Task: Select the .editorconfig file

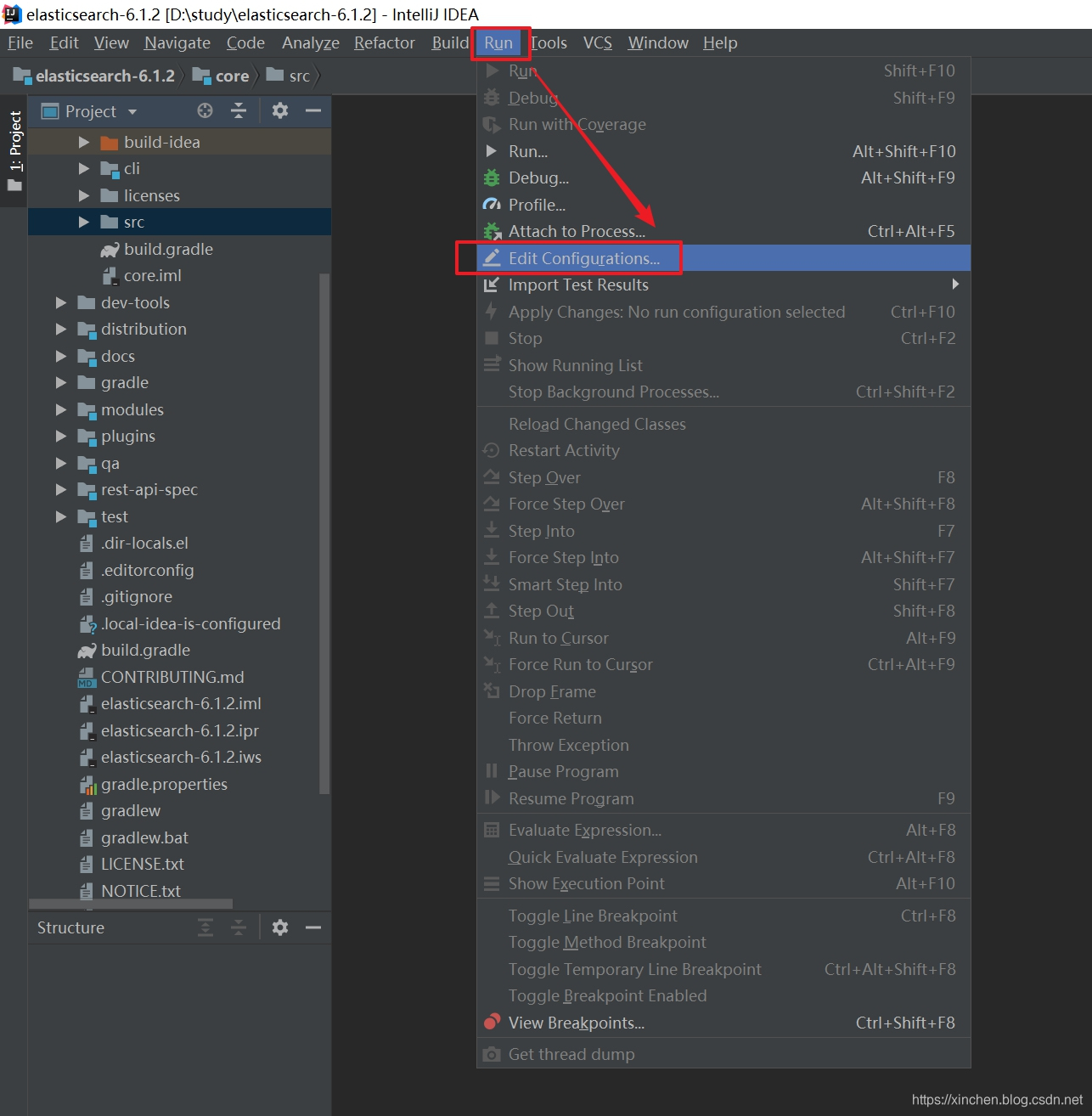Action: [148, 570]
